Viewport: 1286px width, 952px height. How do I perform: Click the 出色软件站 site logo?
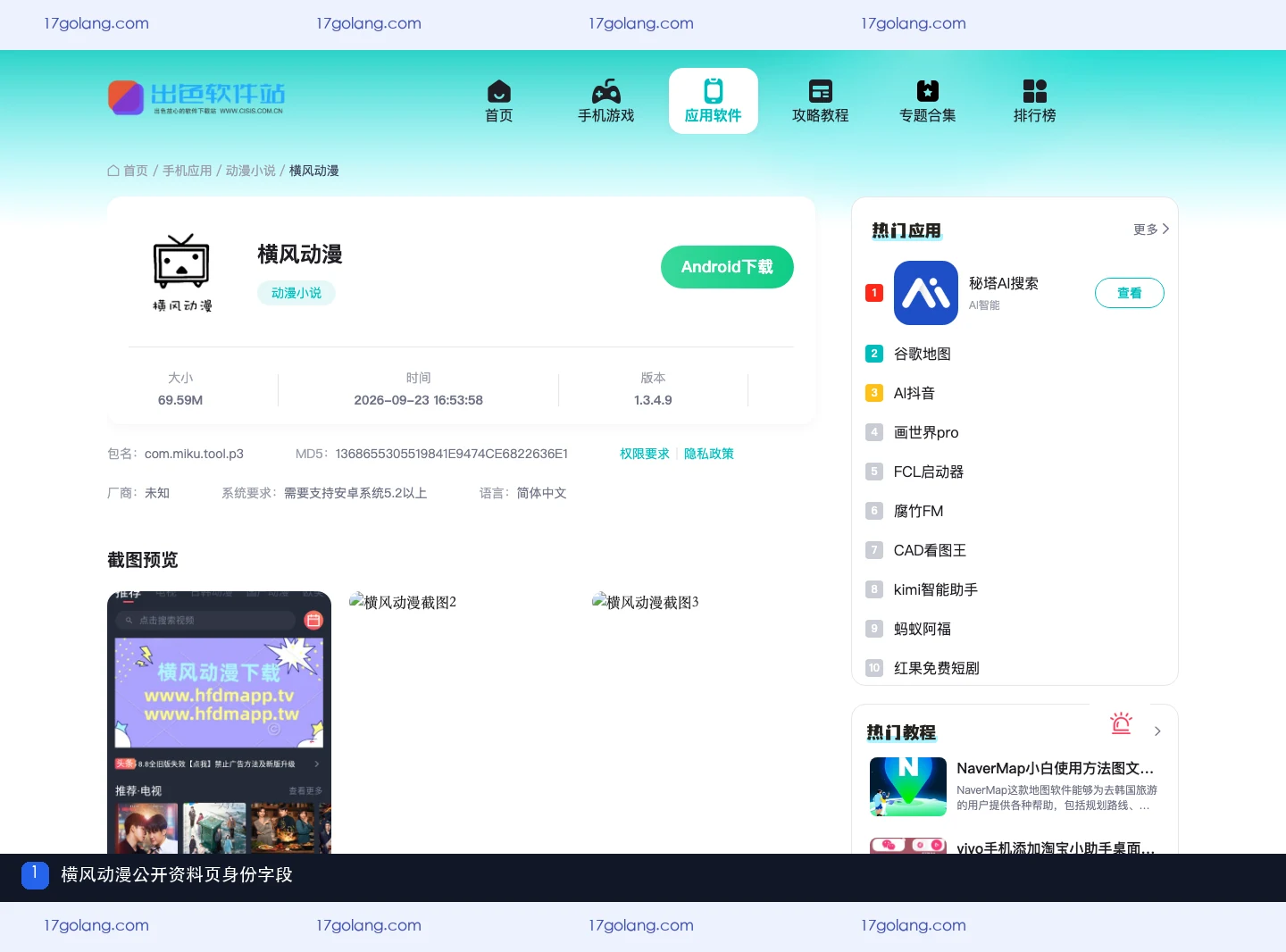point(196,97)
